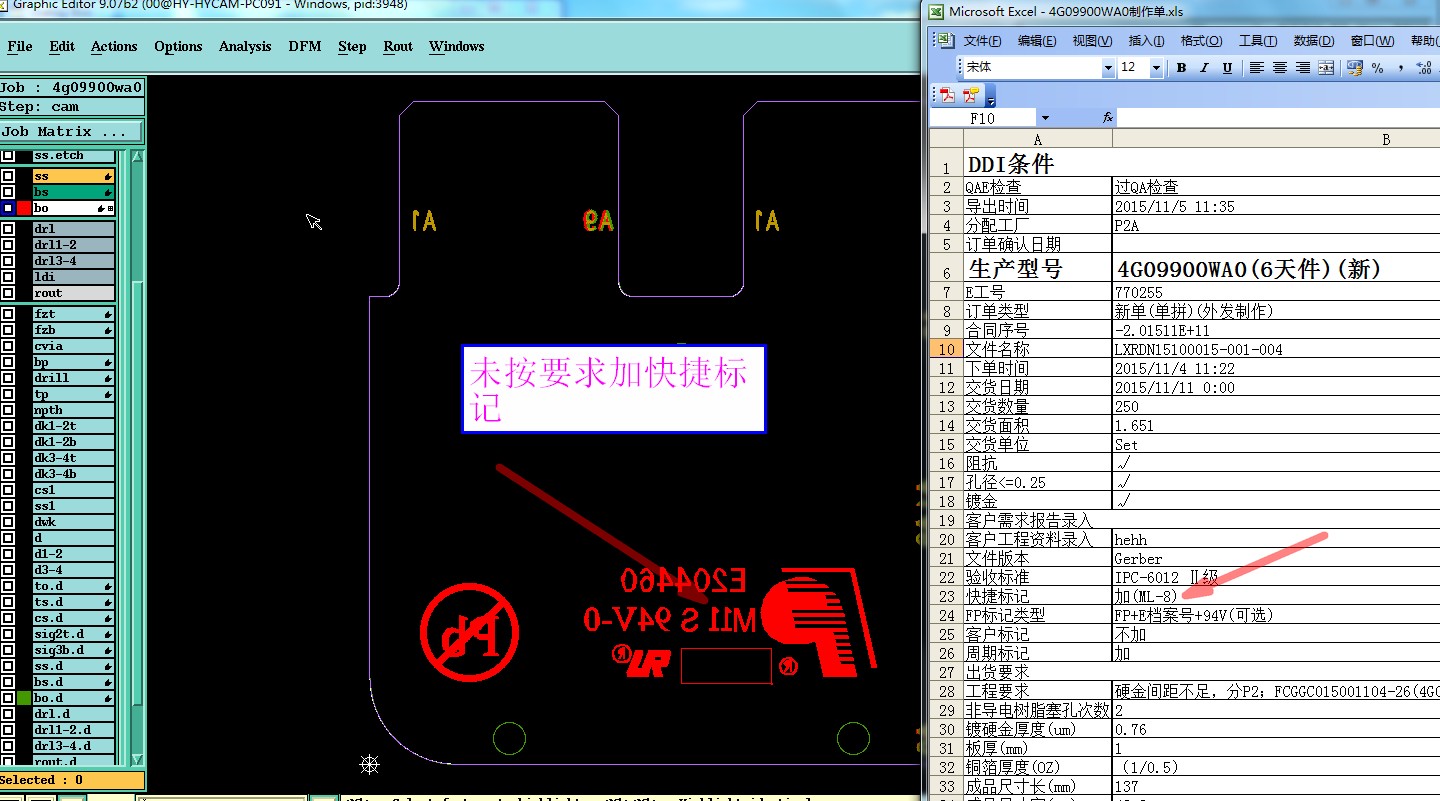The height and width of the screenshot is (801, 1440).
Task: Click second Adobe PDF review icon
Action: 970,95
